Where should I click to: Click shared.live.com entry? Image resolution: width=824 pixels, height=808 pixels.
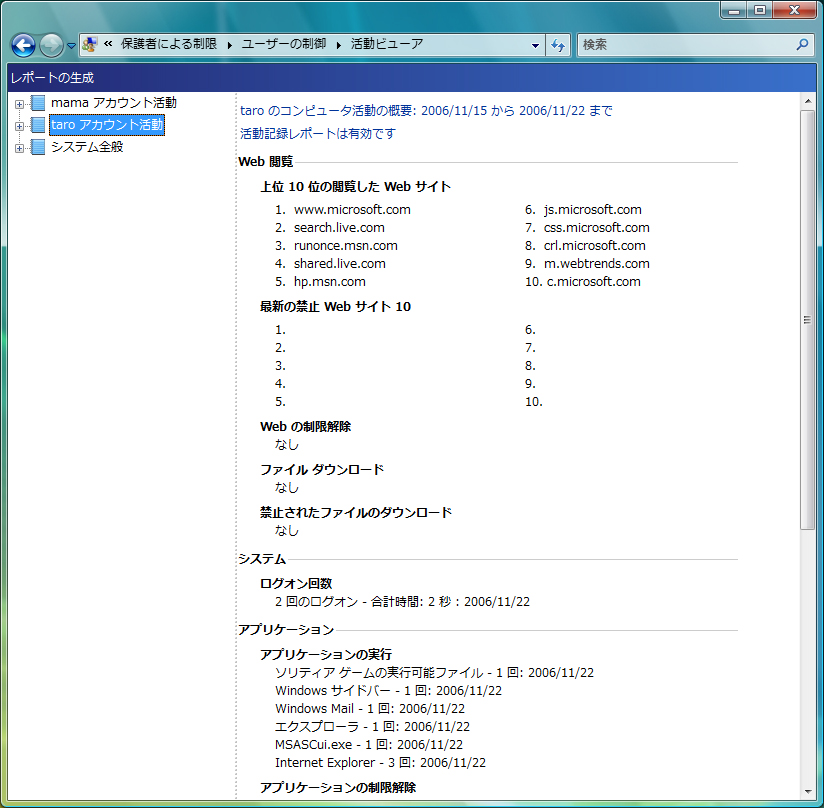(x=339, y=263)
